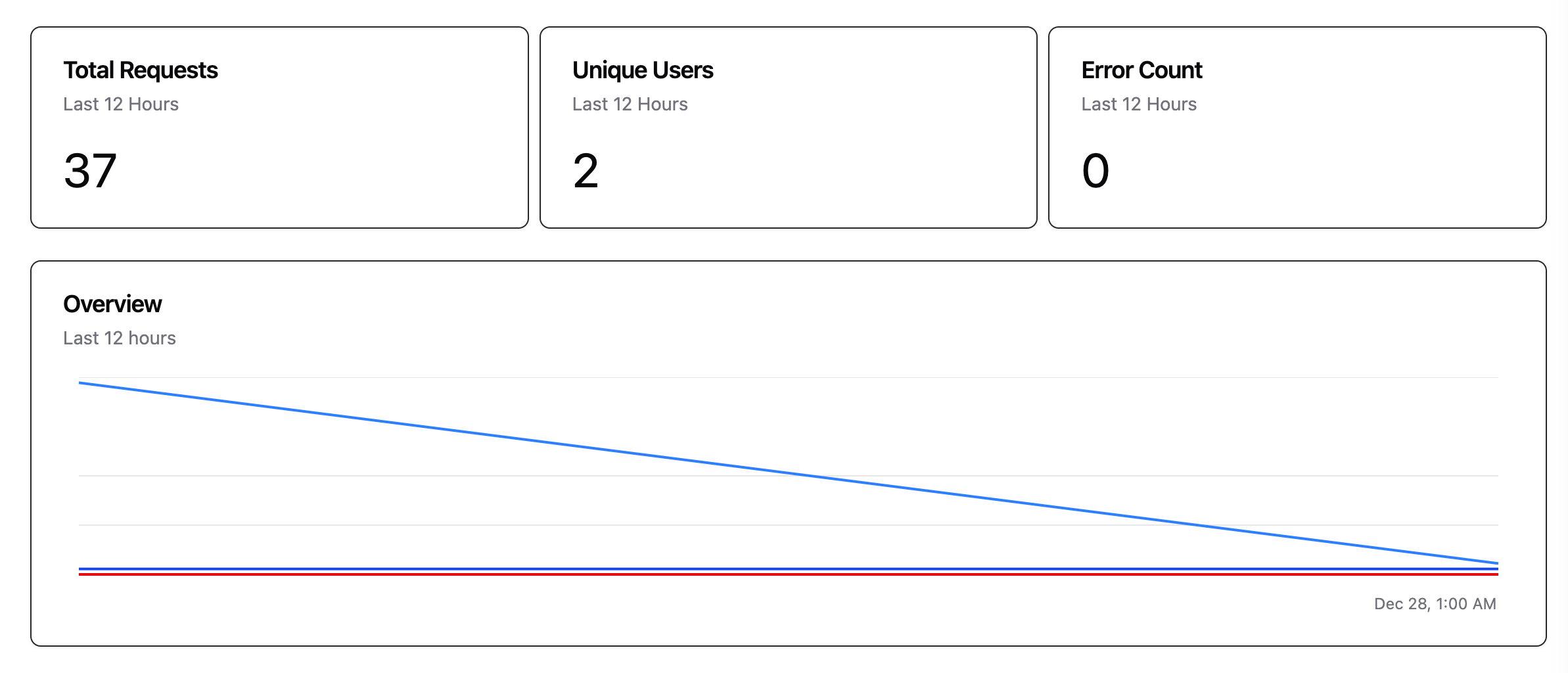Click "Last 12 Hours" under Unique Users
The image size is (1568, 673).
(x=630, y=104)
